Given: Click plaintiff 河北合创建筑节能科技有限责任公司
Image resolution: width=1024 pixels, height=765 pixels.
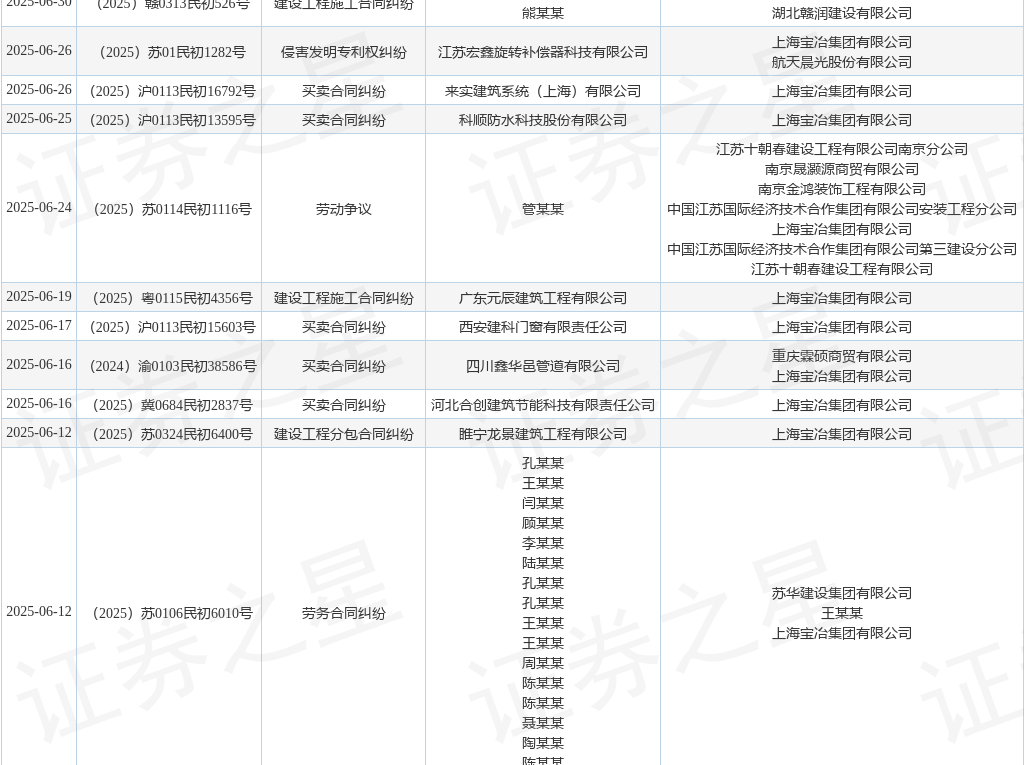Looking at the screenshot, I should pyautogui.click(x=543, y=405).
